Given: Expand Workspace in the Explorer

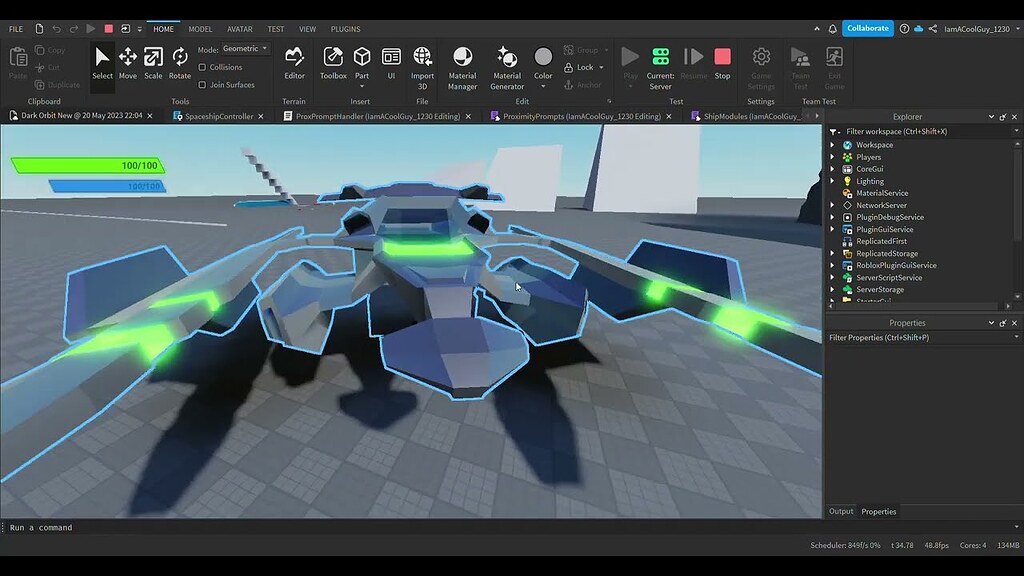Looking at the screenshot, I should click(x=834, y=144).
